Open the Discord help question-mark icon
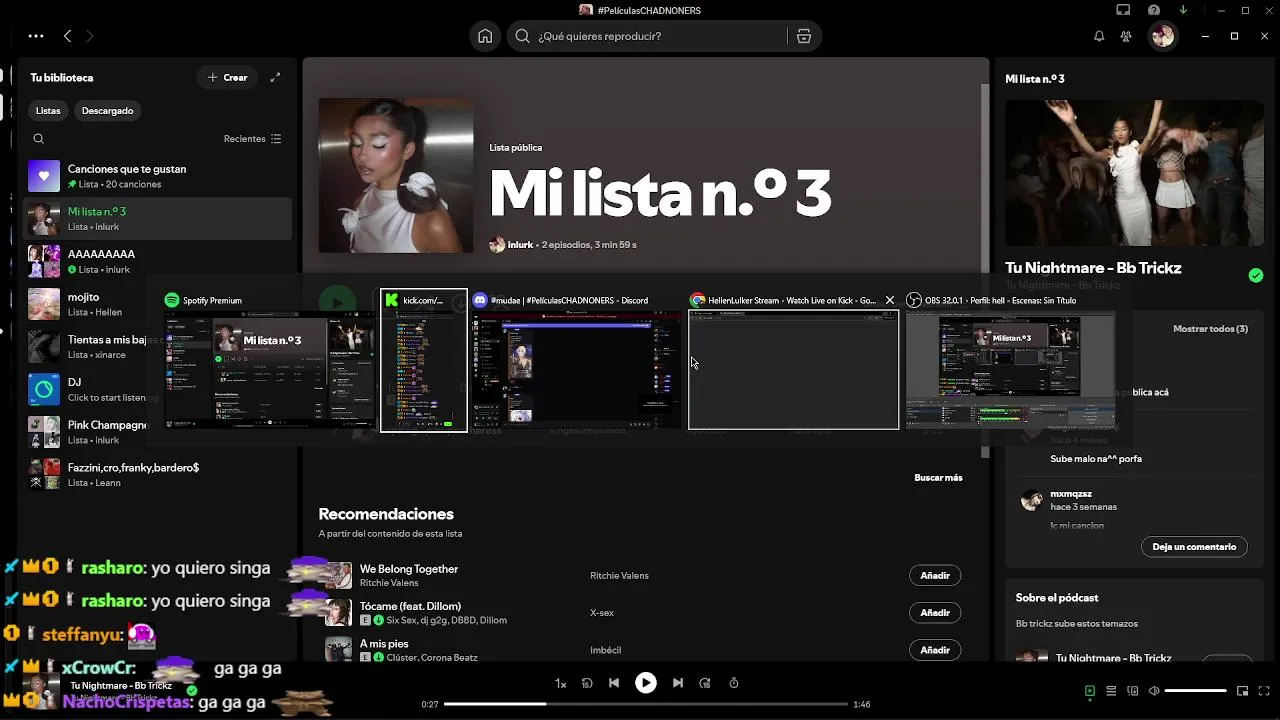 pos(1154,10)
